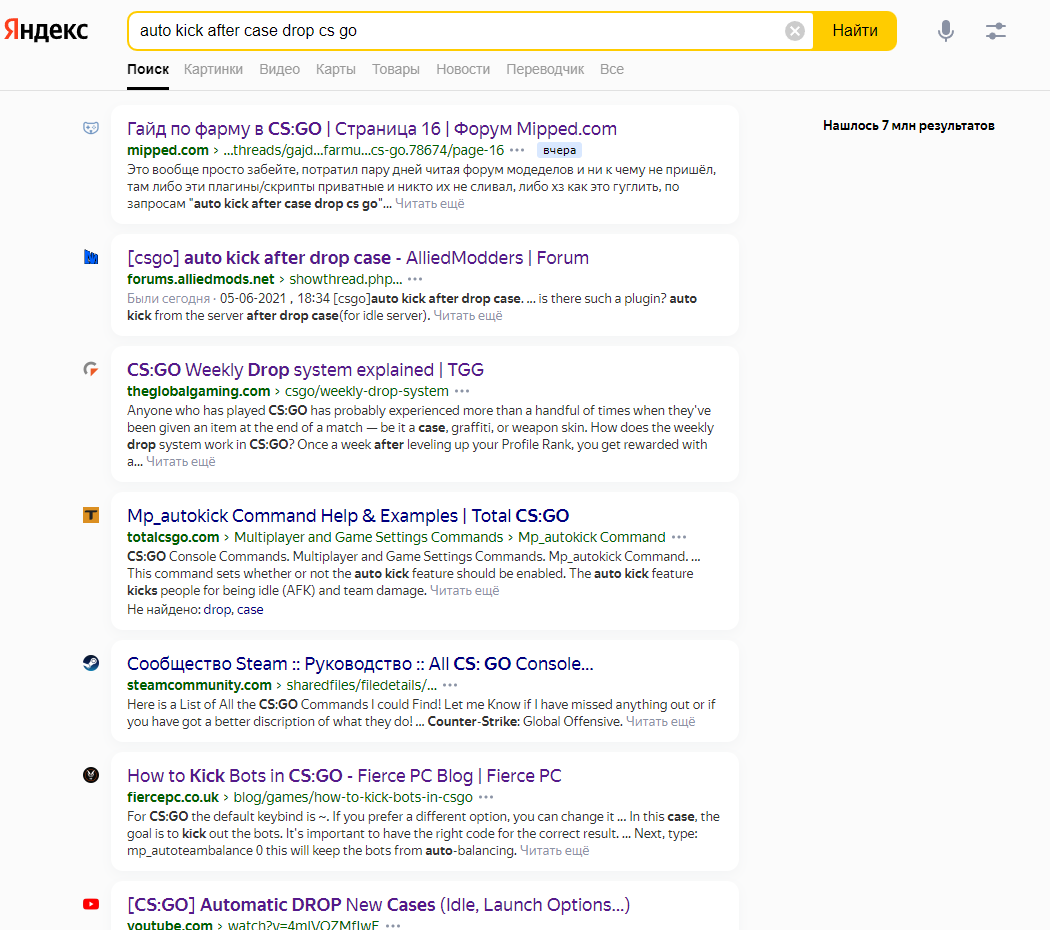
Task: Click the AlliedModders favicon
Action: [x=91, y=256]
